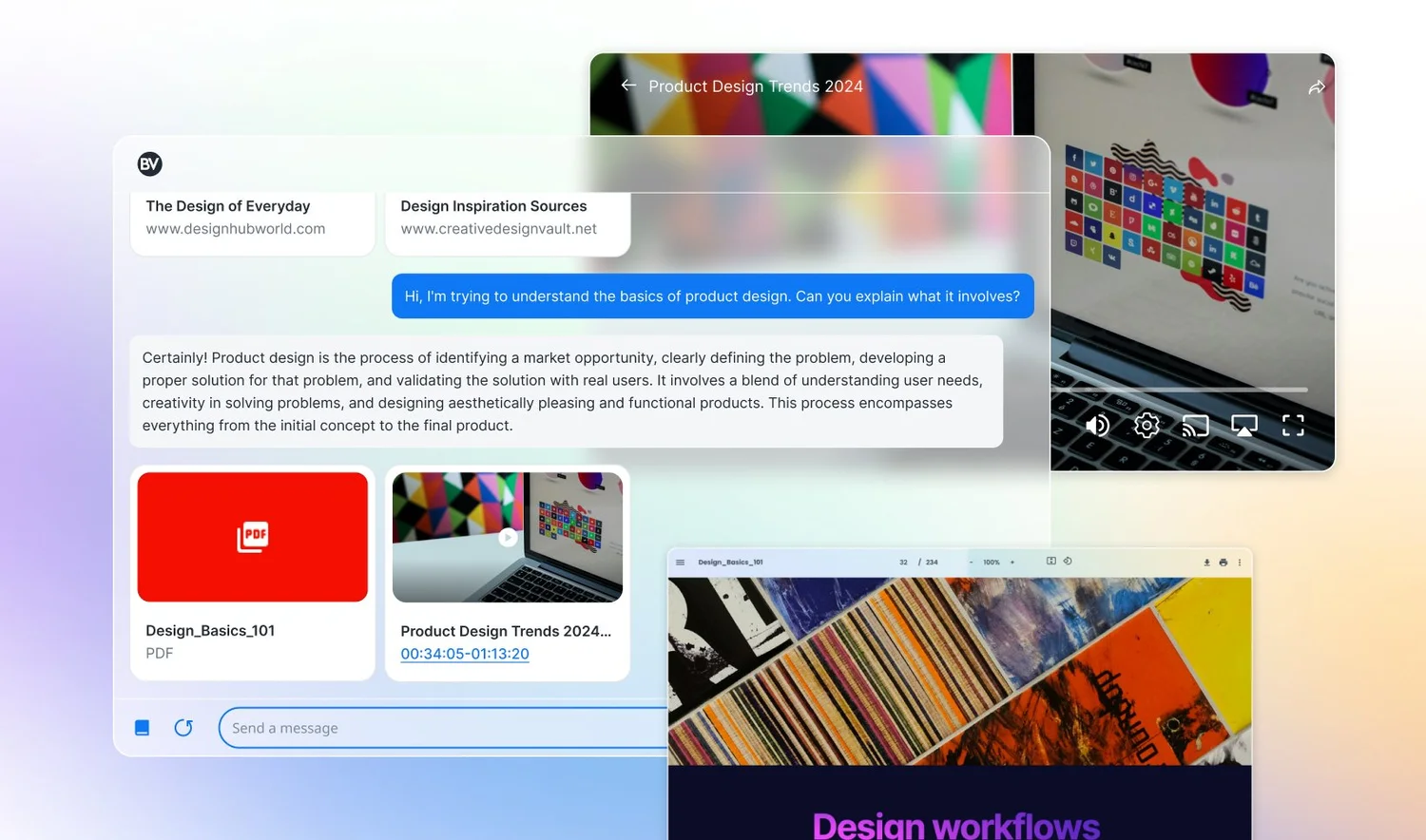This screenshot has height=840, width=1426.
Task: Click the Design_Basics_101 attachment file name
Action: tap(210, 631)
